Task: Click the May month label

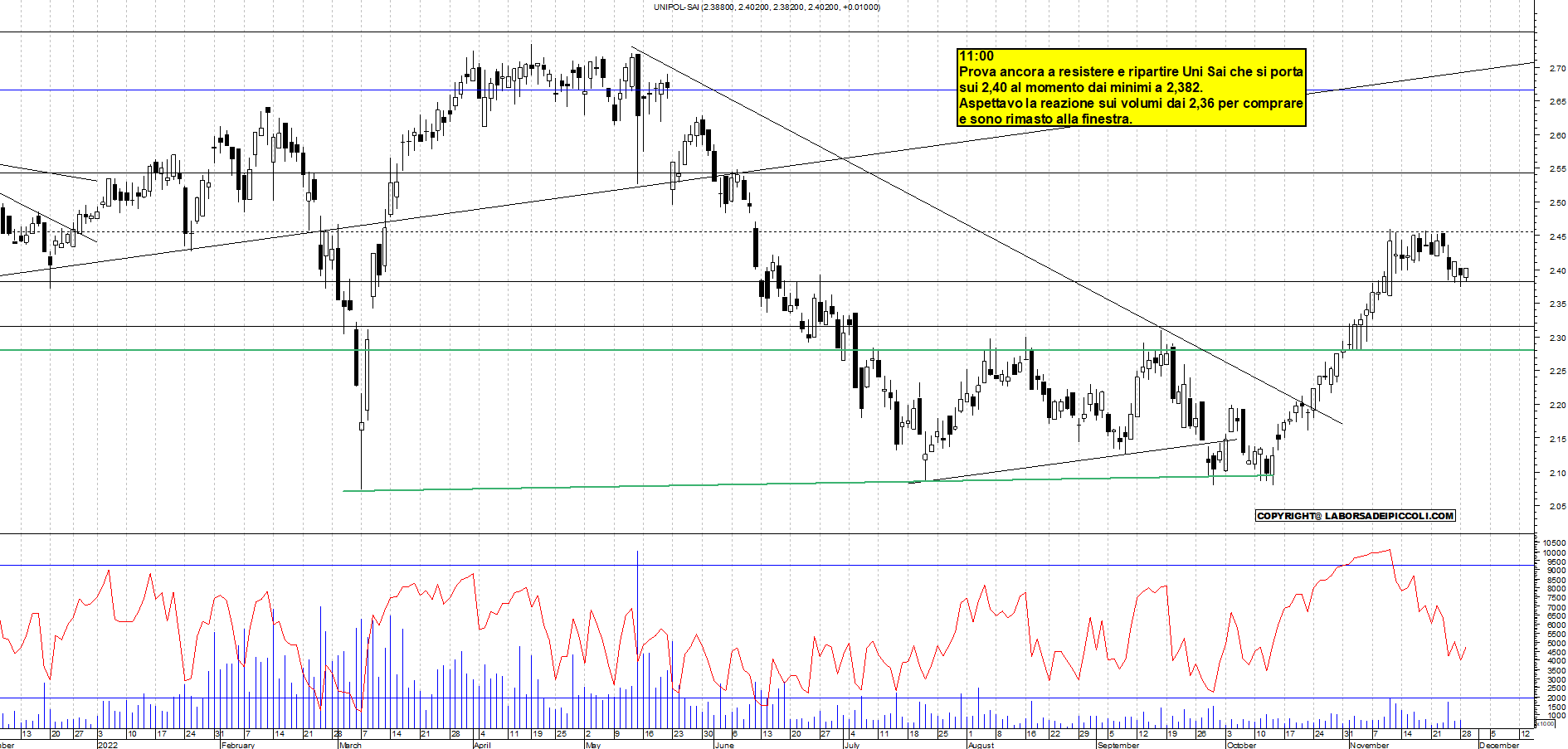Action: (x=592, y=745)
